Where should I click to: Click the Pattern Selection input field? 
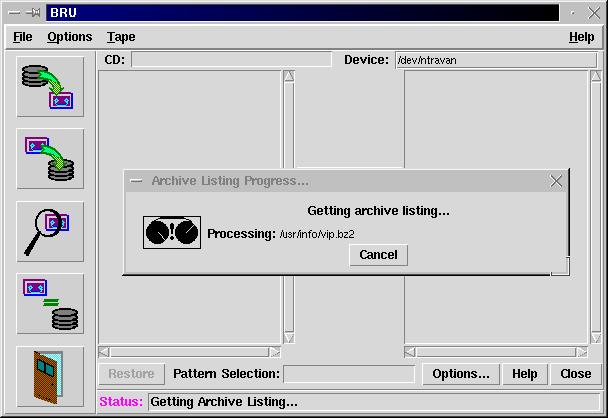pos(348,374)
